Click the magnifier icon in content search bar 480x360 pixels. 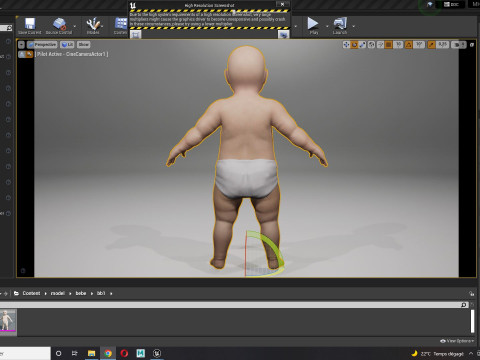(464, 305)
